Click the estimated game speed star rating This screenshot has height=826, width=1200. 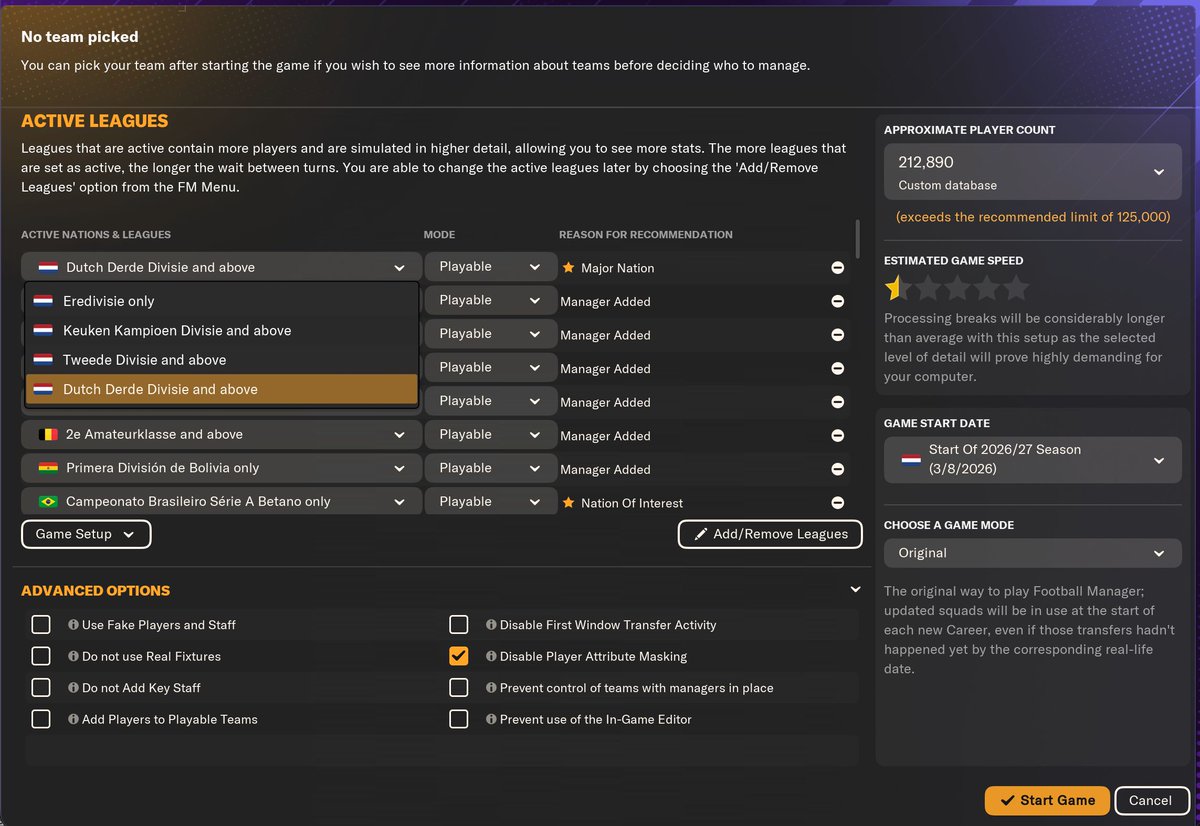[x=957, y=289]
